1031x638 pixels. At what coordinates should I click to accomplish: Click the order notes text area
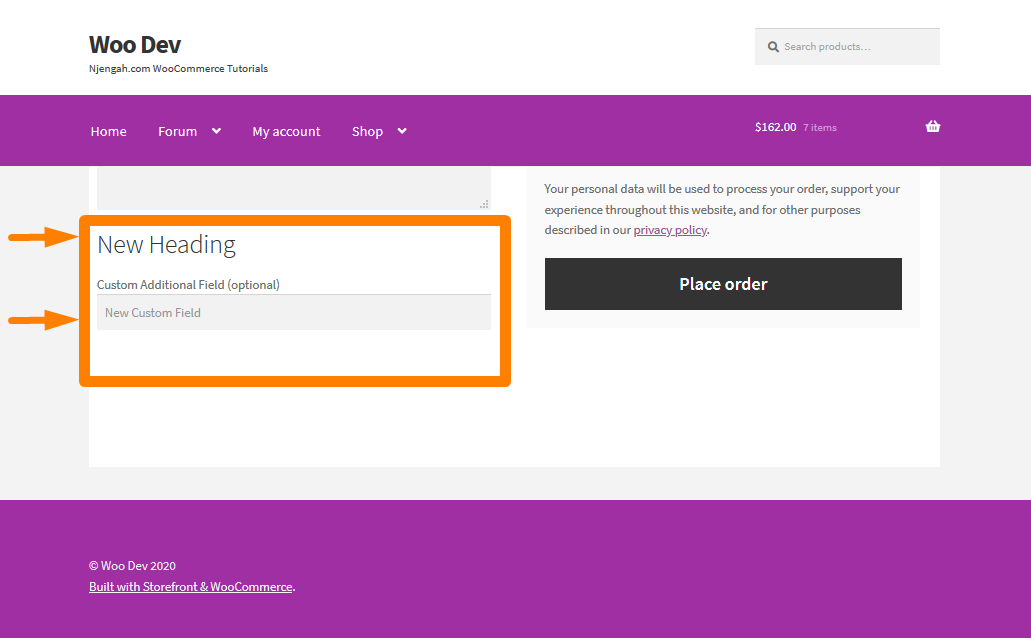(x=294, y=188)
